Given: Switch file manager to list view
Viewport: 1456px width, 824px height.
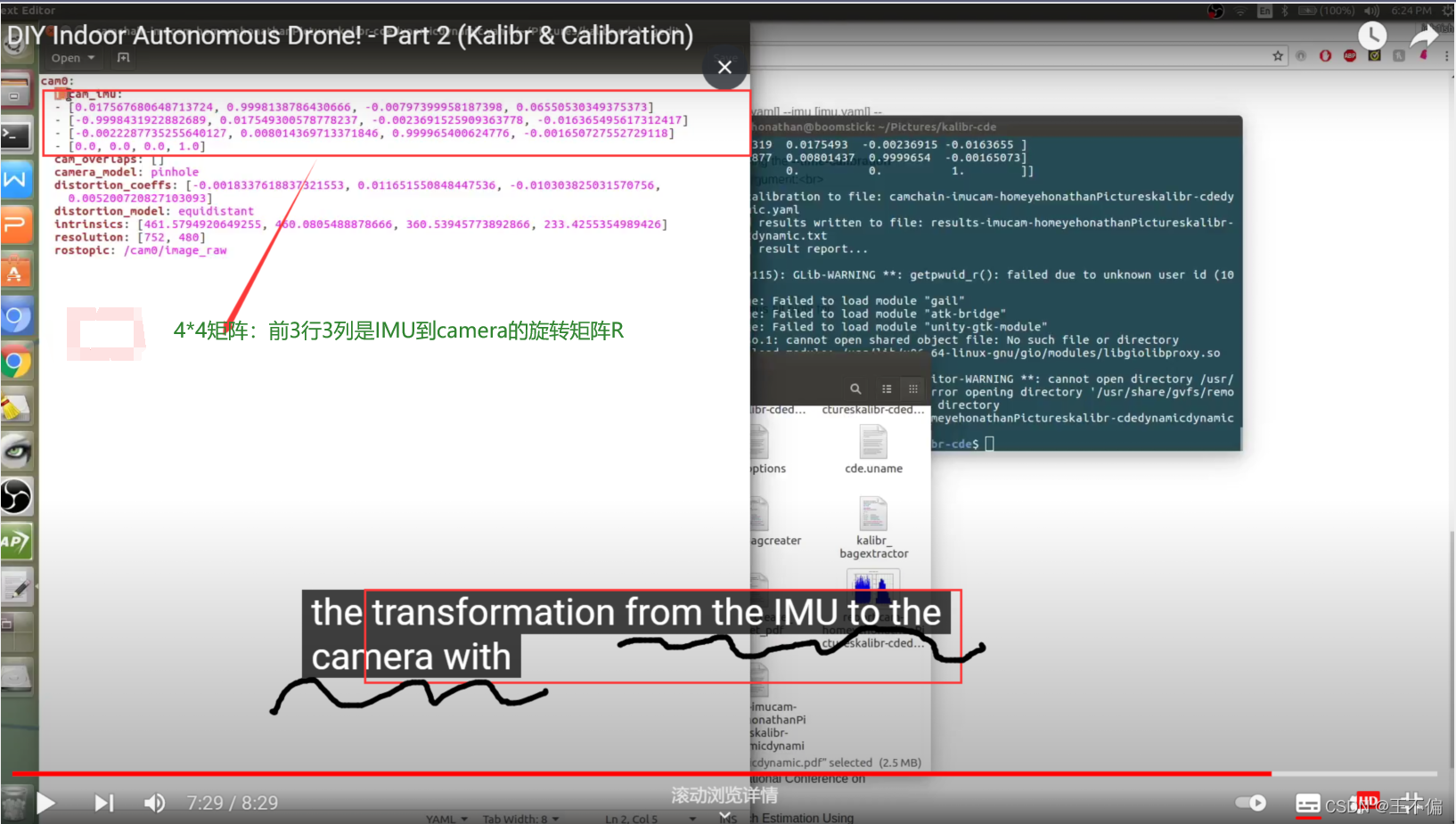Looking at the screenshot, I should click(887, 389).
